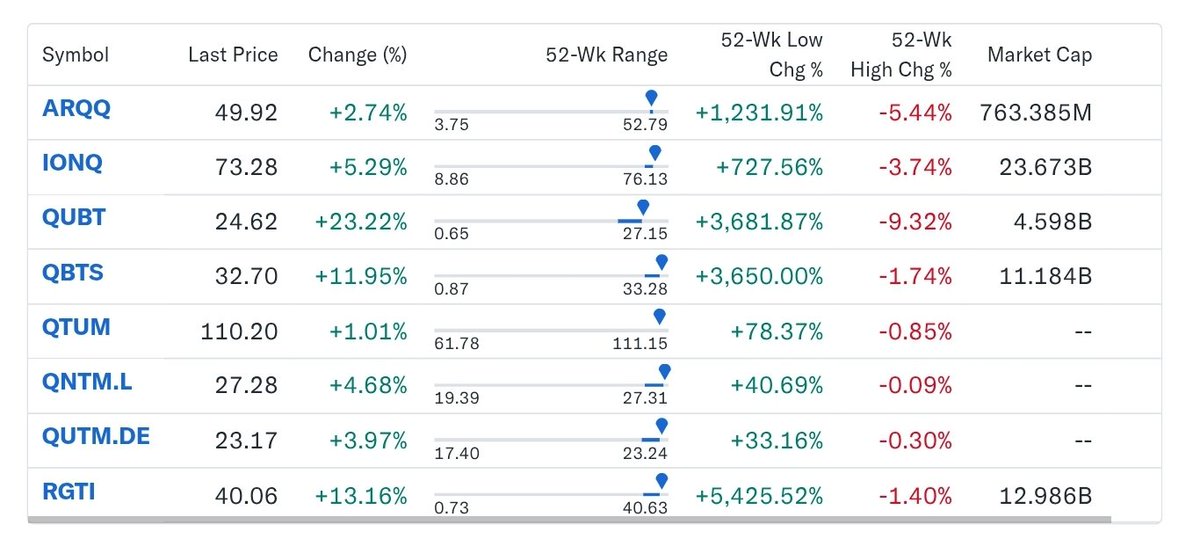Open the QUTM.DE ticker link

tap(96, 437)
